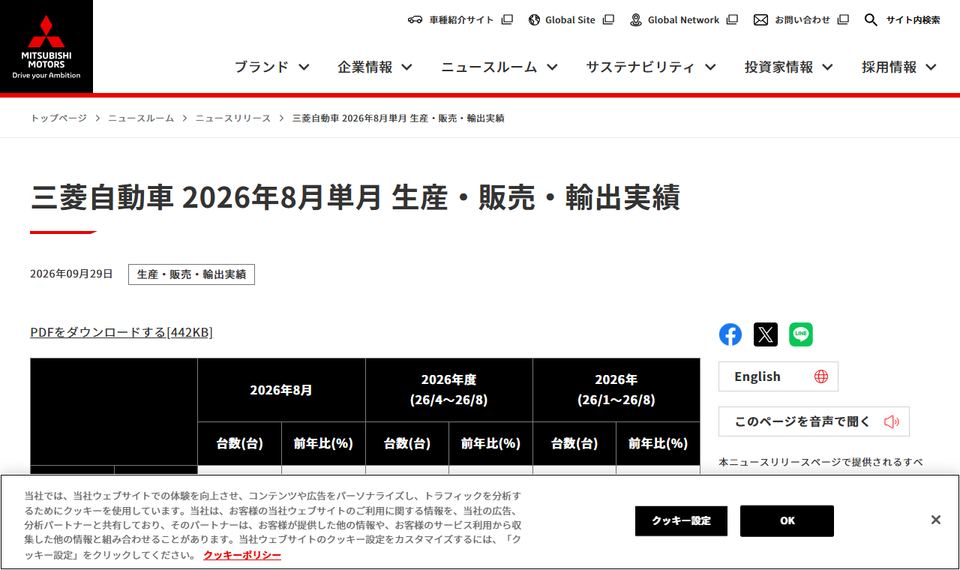Share on X icon

765,334
